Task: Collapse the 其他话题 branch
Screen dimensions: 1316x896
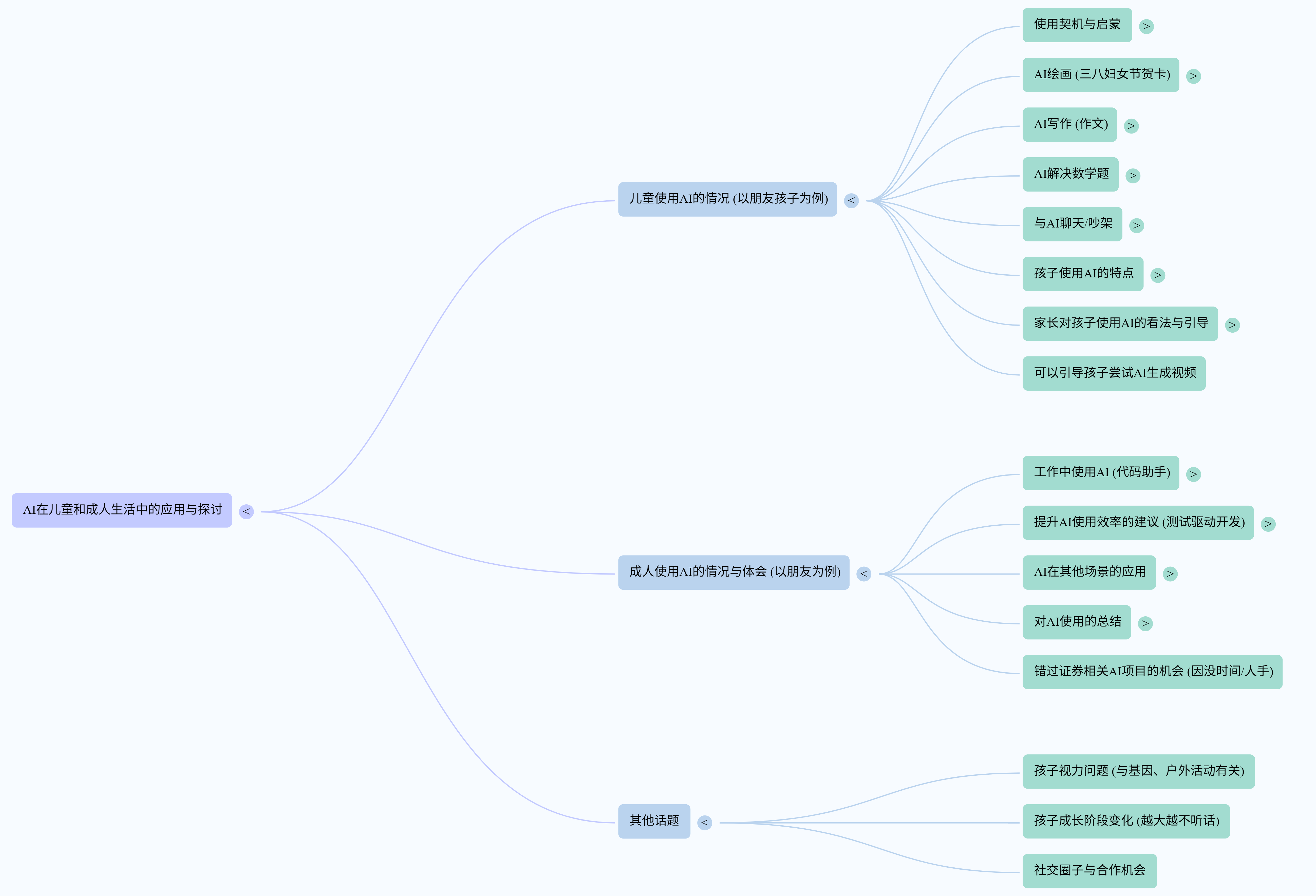Action: tap(704, 823)
